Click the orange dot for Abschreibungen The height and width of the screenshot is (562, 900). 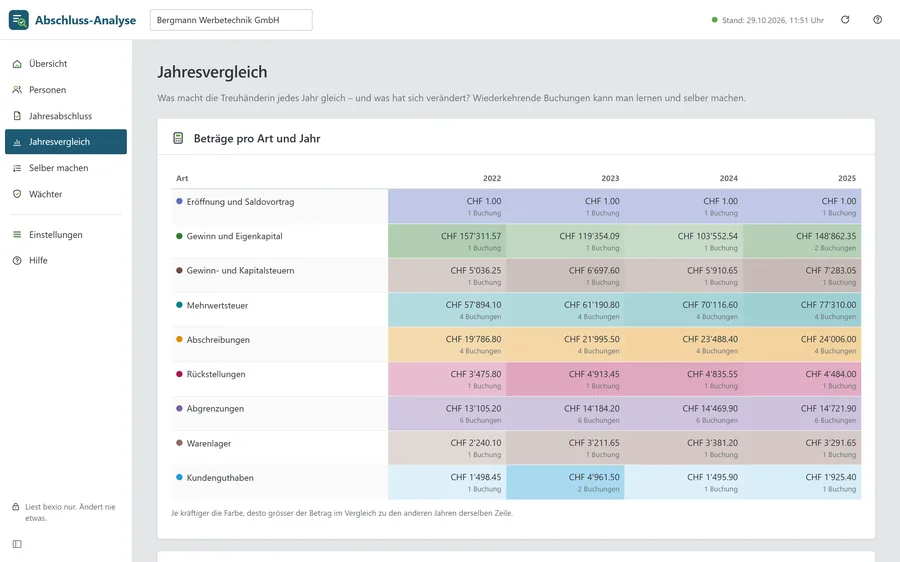point(179,339)
